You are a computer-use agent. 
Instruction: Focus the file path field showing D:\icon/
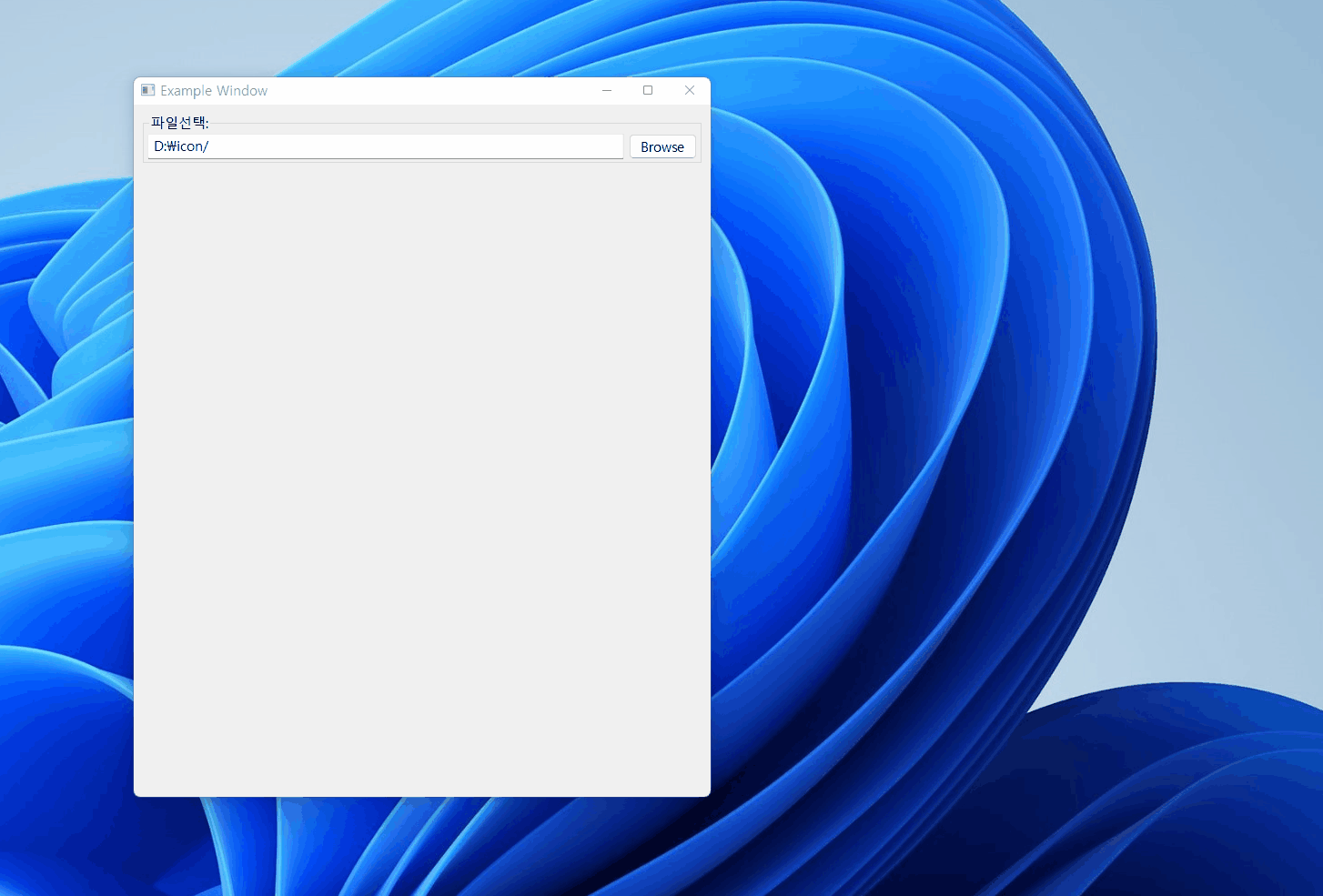point(386,146)
